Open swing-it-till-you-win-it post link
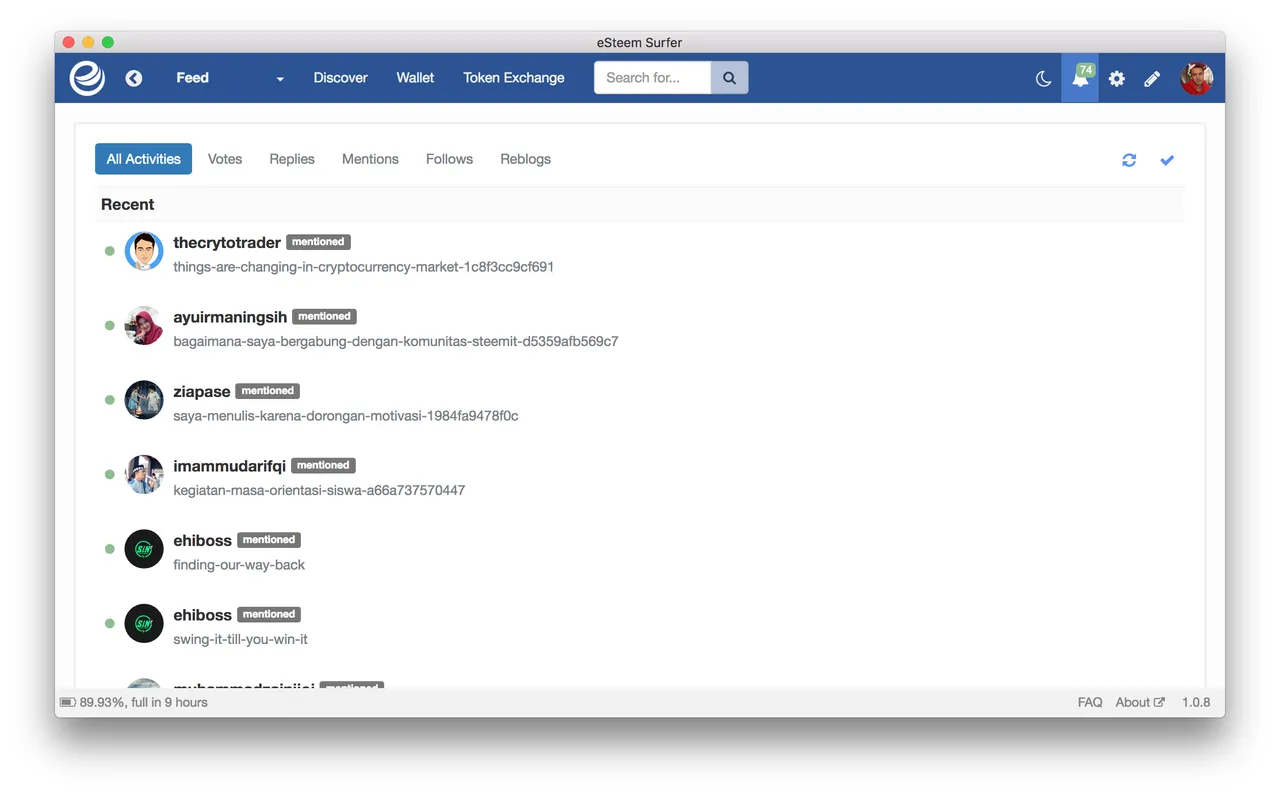Screen dimensions: 1280x796 240,639
